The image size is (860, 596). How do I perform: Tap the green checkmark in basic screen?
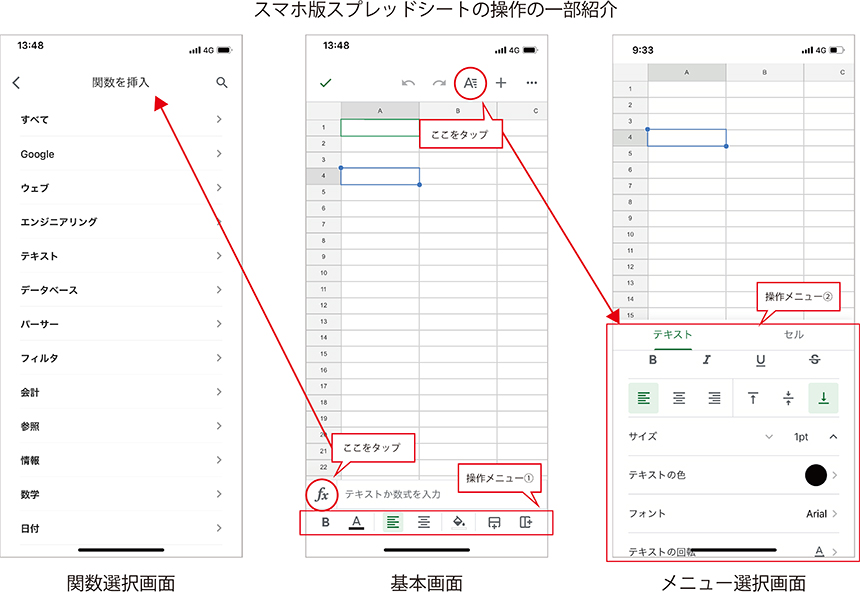coord(326,83)
